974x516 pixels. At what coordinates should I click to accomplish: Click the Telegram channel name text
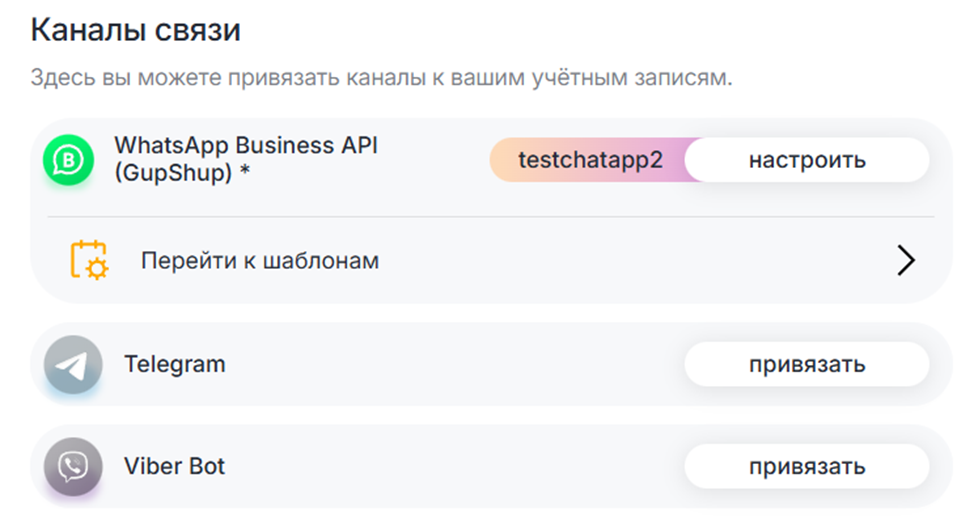point(175,364)
